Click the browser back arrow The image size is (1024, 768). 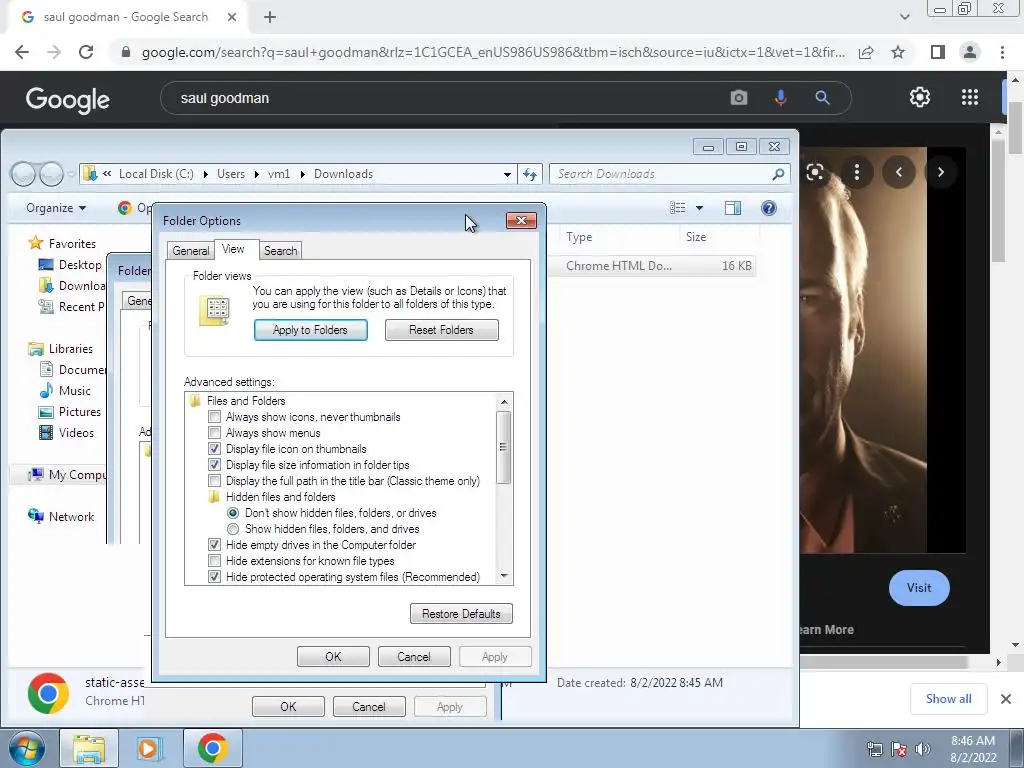point(22,52)
